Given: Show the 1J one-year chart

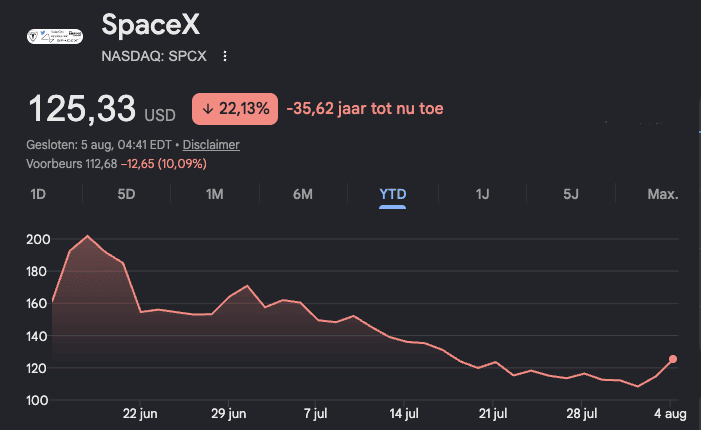Looking at the screenshot, I should [x=482, y=194].
